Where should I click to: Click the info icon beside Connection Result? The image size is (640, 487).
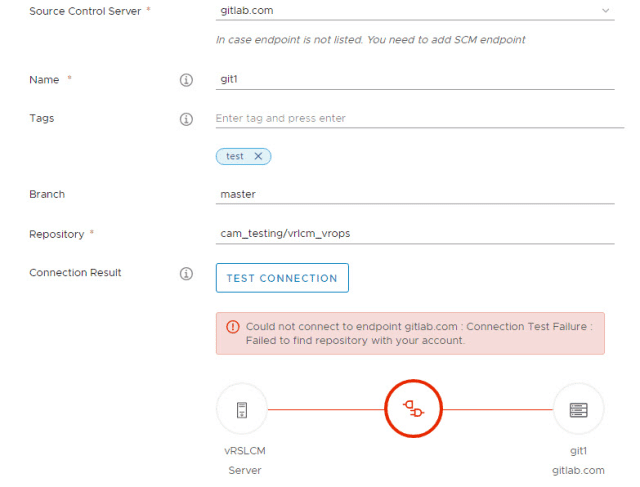pyautogui.click(x=185, y=273)
